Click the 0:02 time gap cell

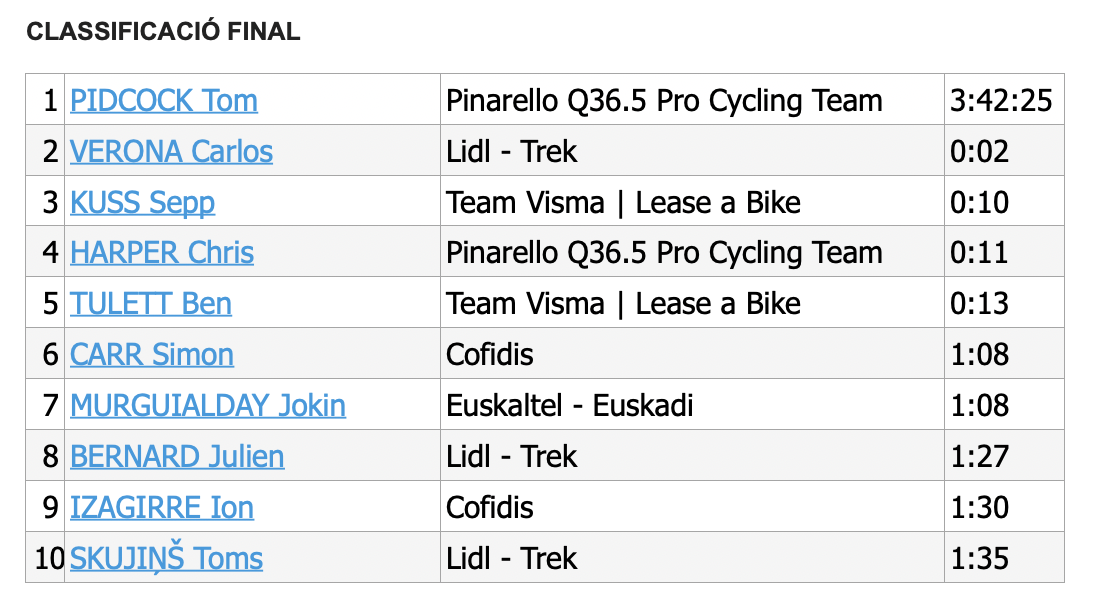point(1004,151)
